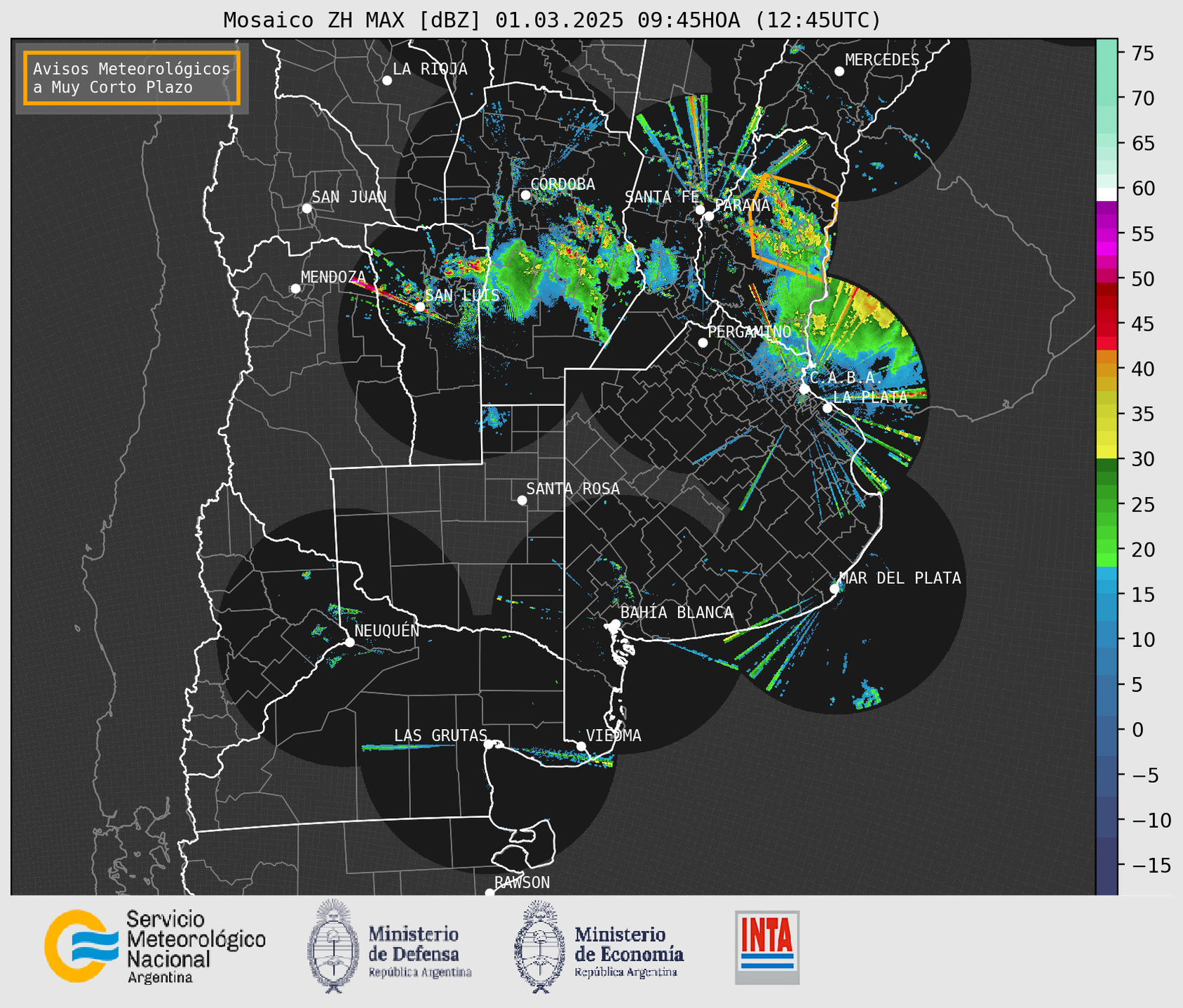Click the Ministerio de Economía emblem
1183x1008 pixels.
(x=539, y=946)
